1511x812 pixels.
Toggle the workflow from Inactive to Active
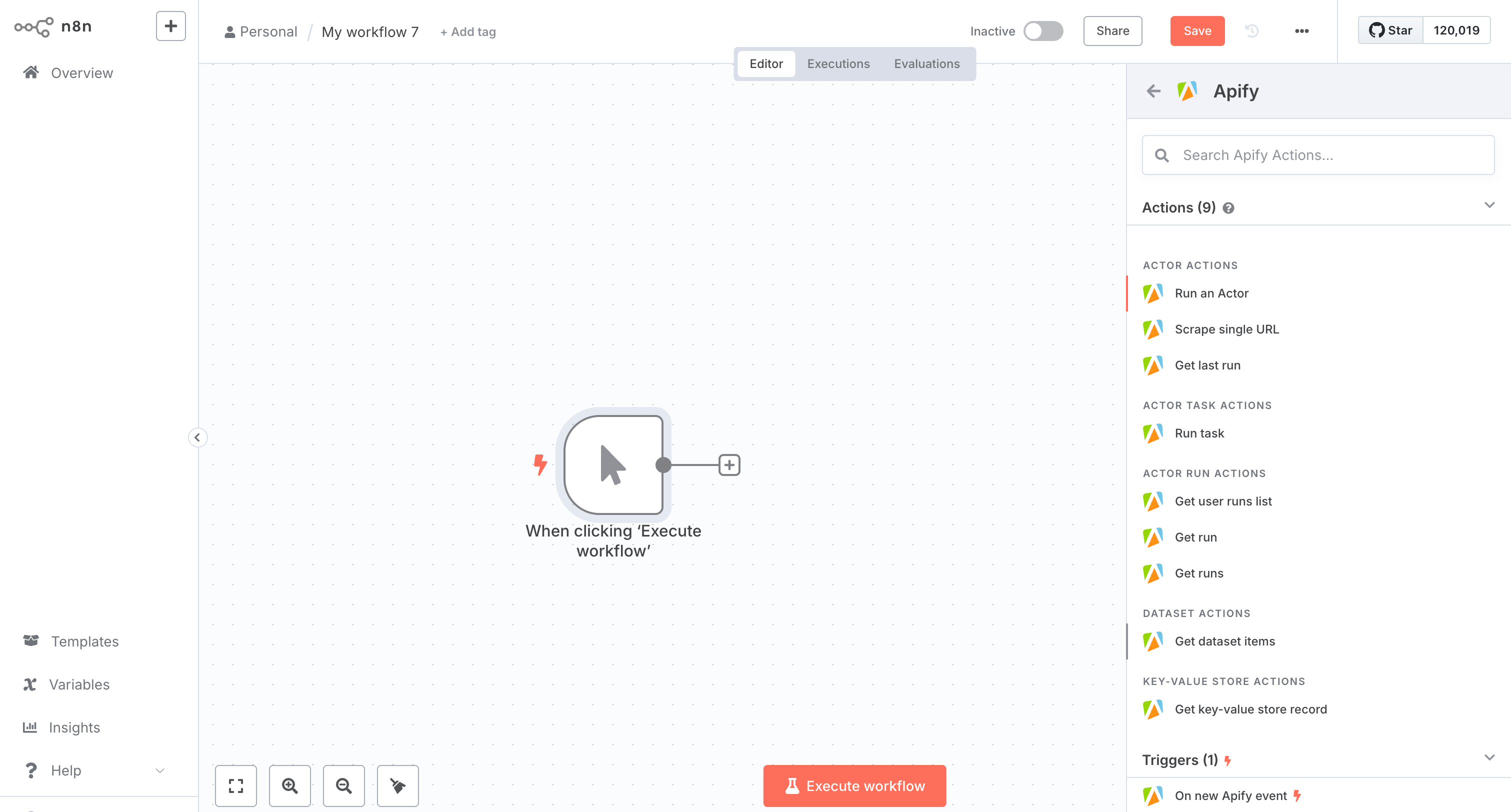pyautogui.click(x=1043, y=30)
